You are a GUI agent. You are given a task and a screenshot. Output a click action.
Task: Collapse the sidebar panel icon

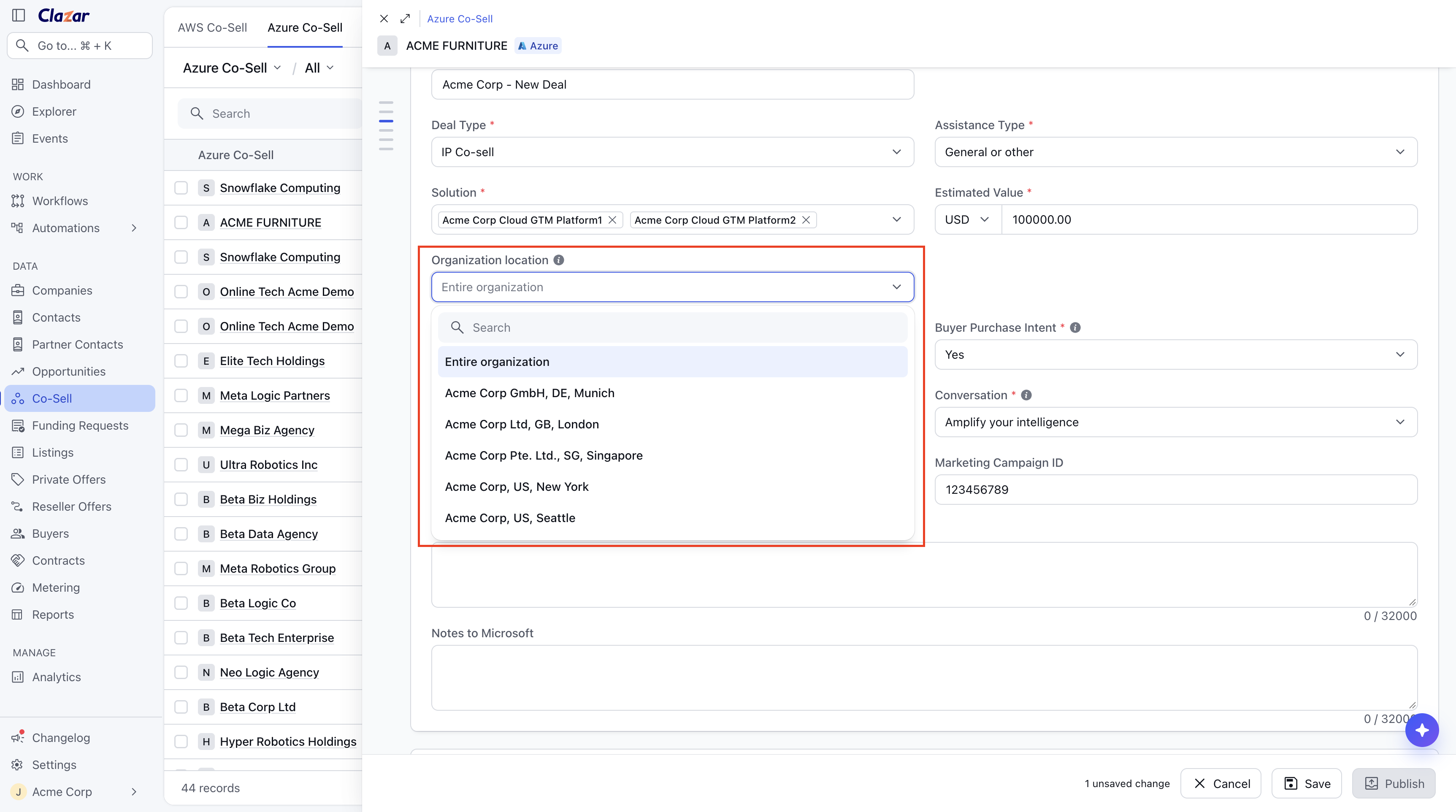19,15
